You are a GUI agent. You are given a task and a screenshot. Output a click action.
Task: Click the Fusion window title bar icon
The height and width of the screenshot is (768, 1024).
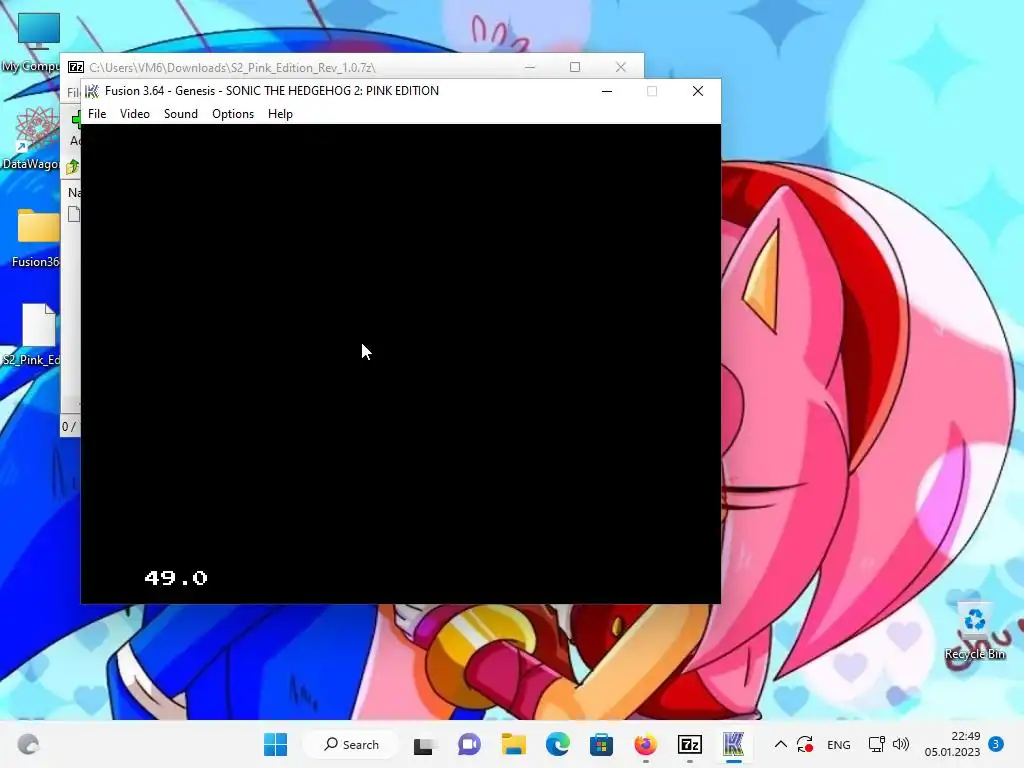pos(92,91)
